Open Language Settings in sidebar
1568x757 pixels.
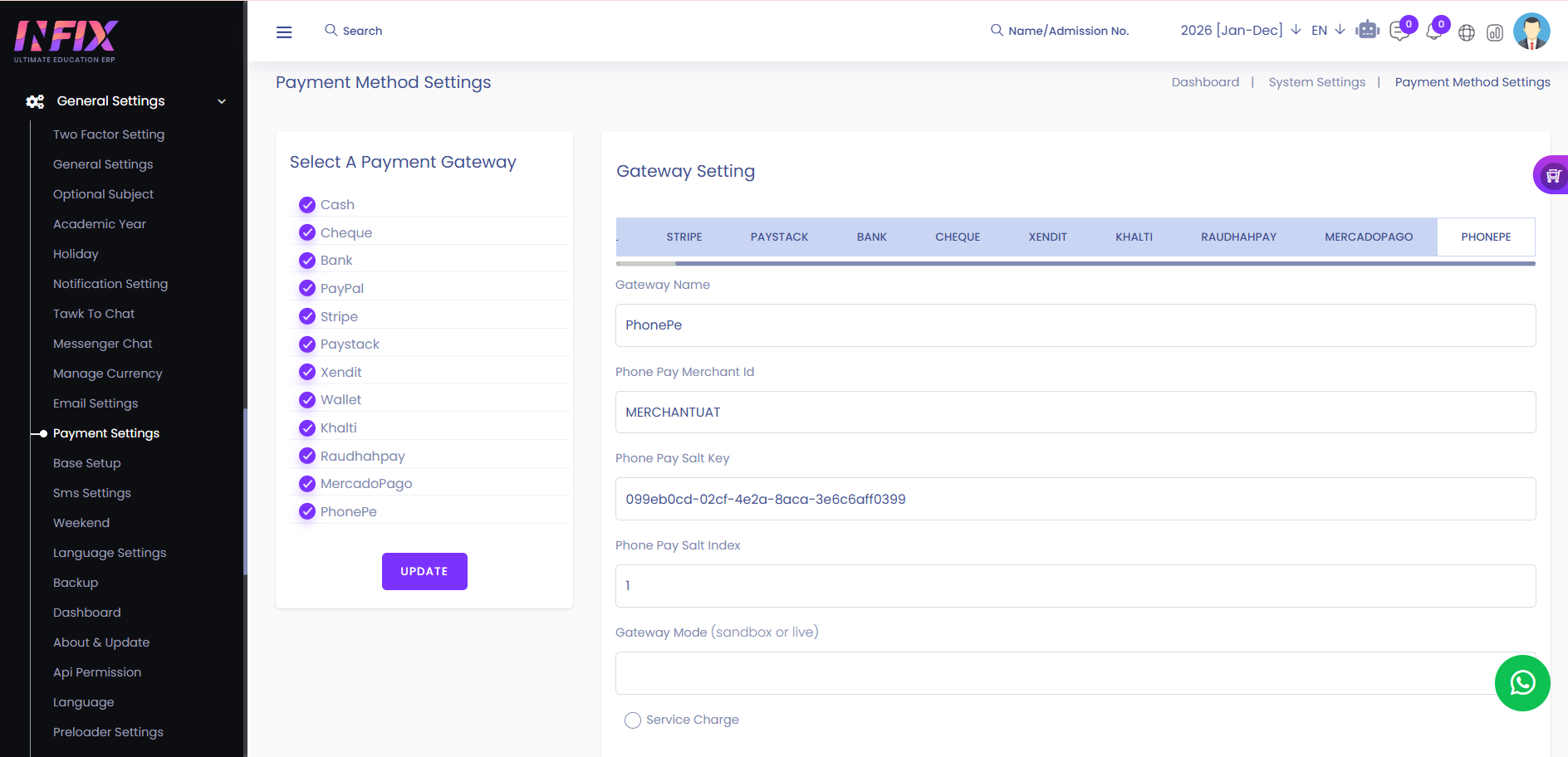110,553
